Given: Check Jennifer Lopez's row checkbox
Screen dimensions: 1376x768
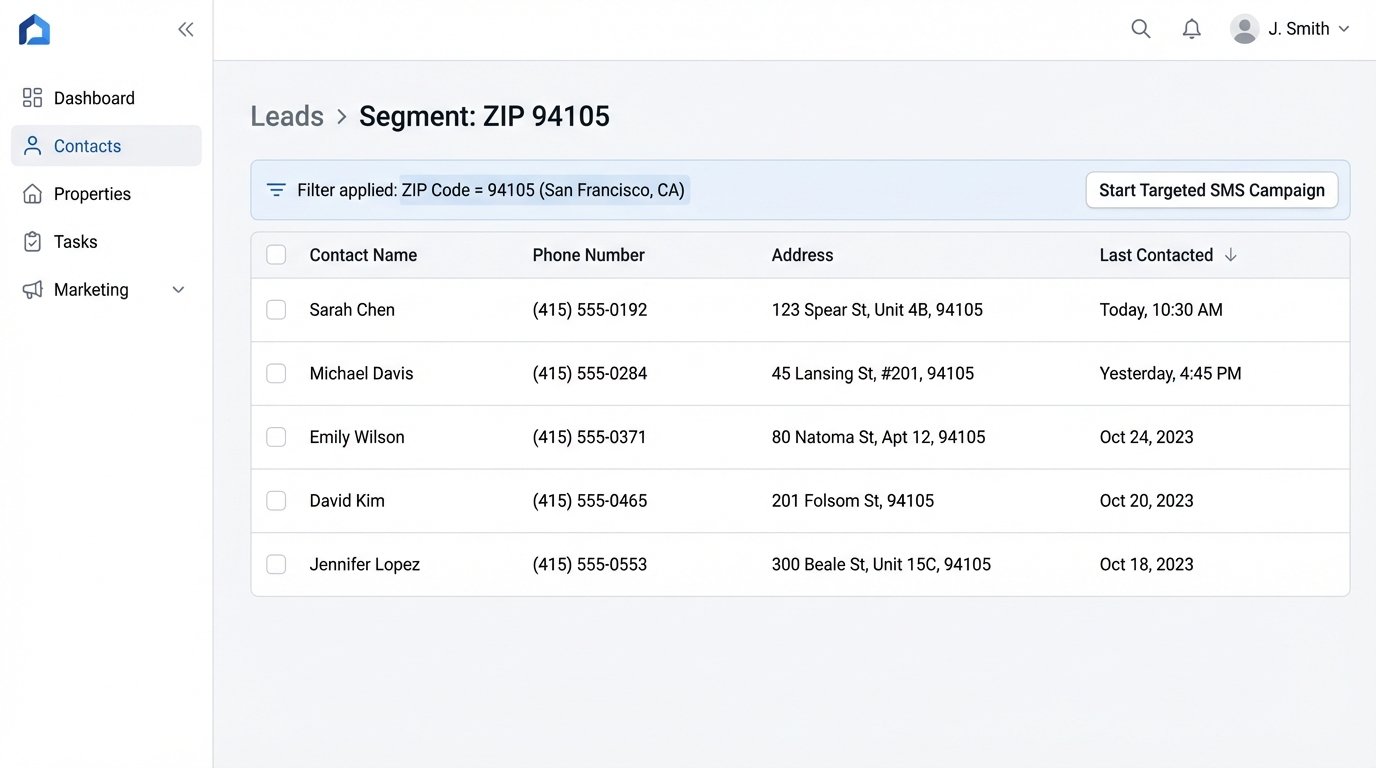Looking at the screenshot, I should pyautogui.click(x=276, y=564).
